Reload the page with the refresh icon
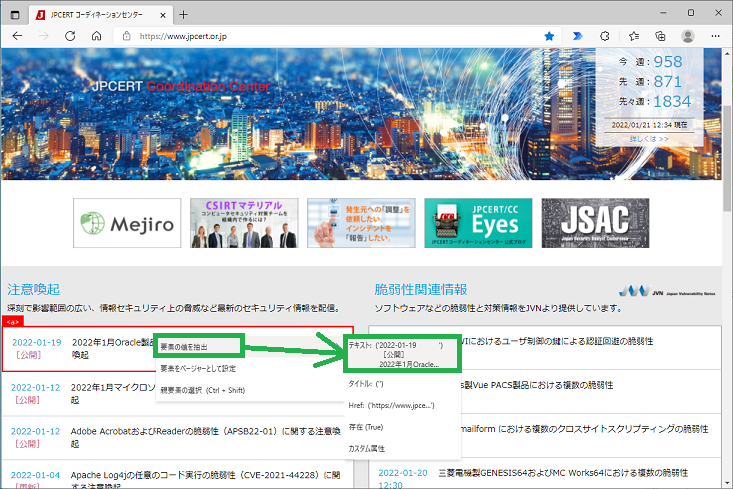This screenshot has height=489, width=733. (x=70, y=36)
